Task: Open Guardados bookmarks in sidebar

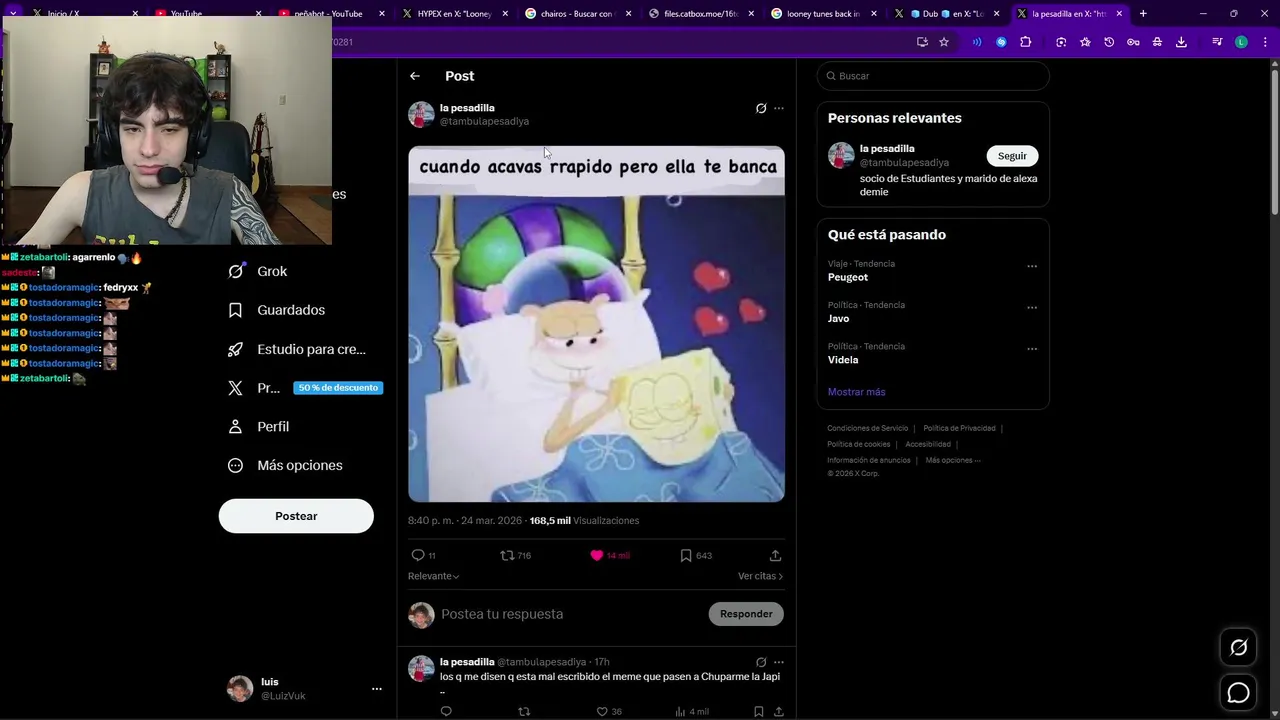Action: 277,310
